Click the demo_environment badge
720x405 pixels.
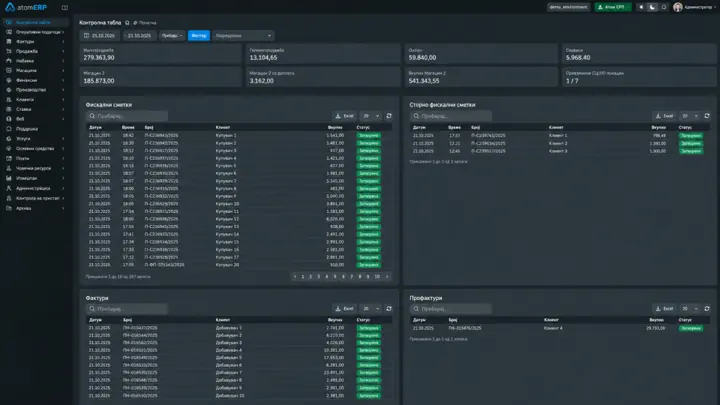pyautogui.click(x=568, y=7)
